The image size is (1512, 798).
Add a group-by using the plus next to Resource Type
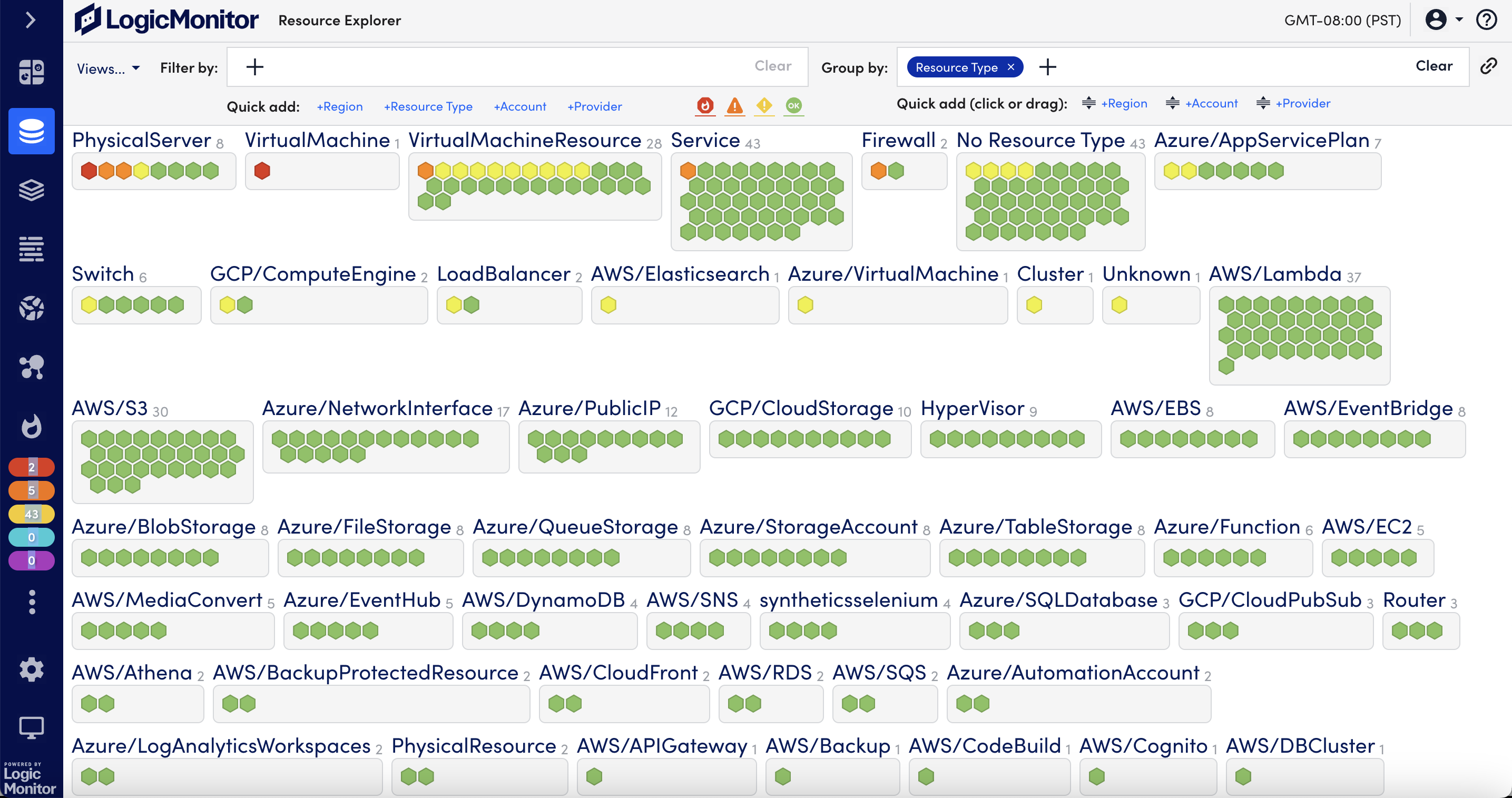pos(1048,67)
